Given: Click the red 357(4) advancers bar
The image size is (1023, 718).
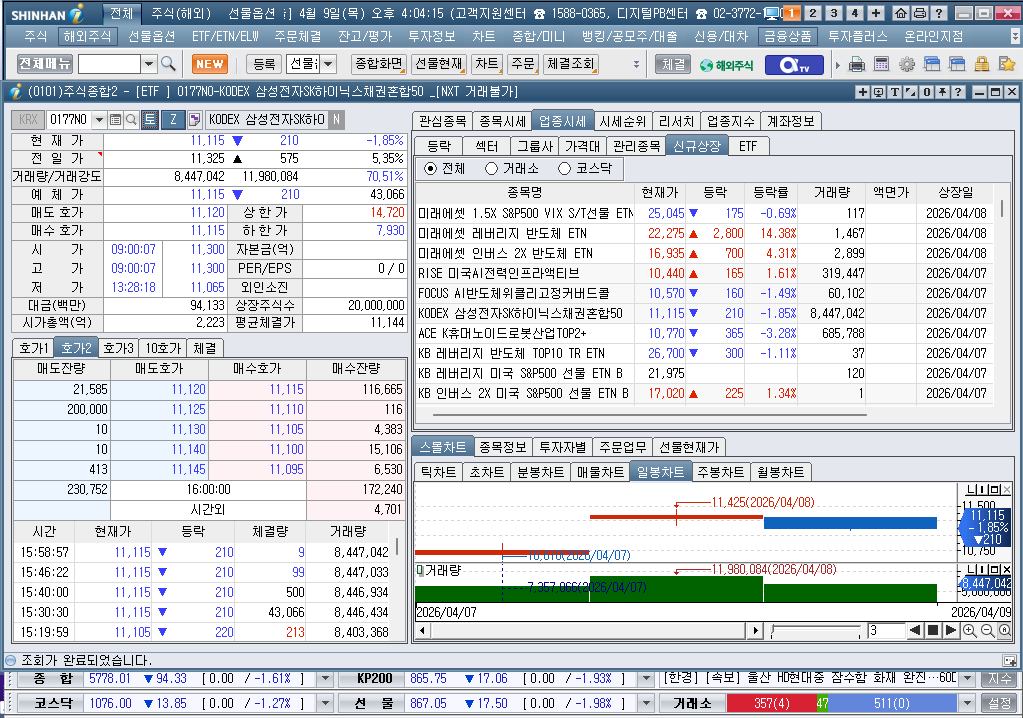Looking at the screenshot, I should 771,704.
